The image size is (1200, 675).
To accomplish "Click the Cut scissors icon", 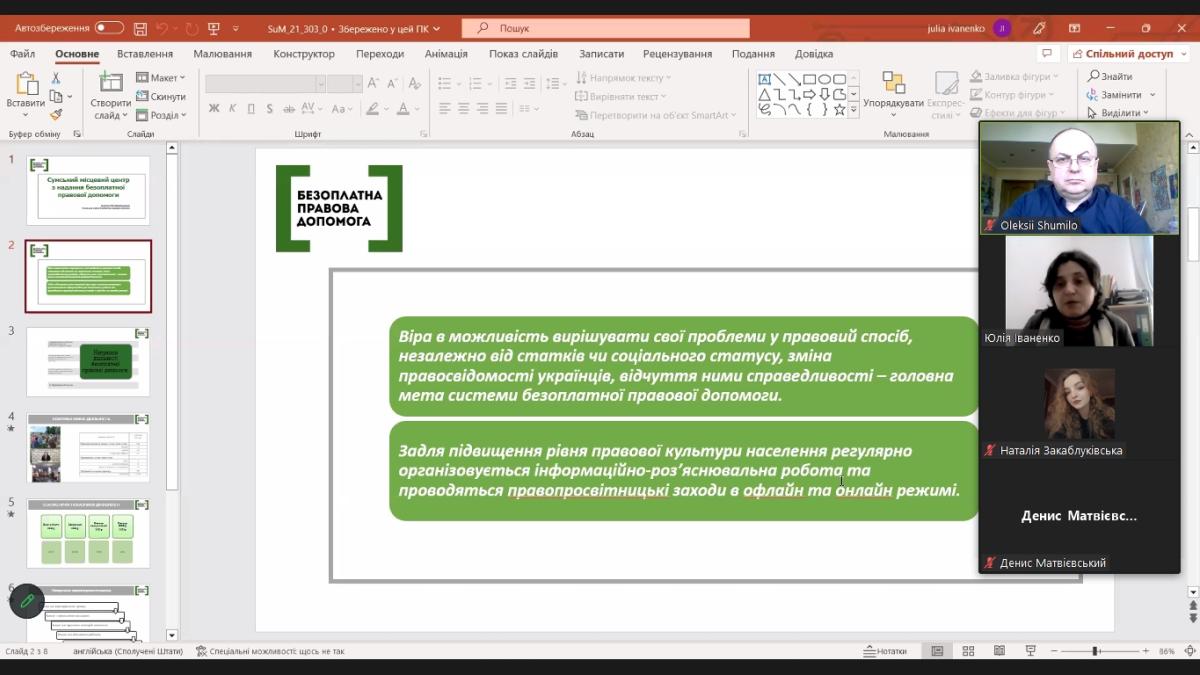I will click(x=56, y=78).
